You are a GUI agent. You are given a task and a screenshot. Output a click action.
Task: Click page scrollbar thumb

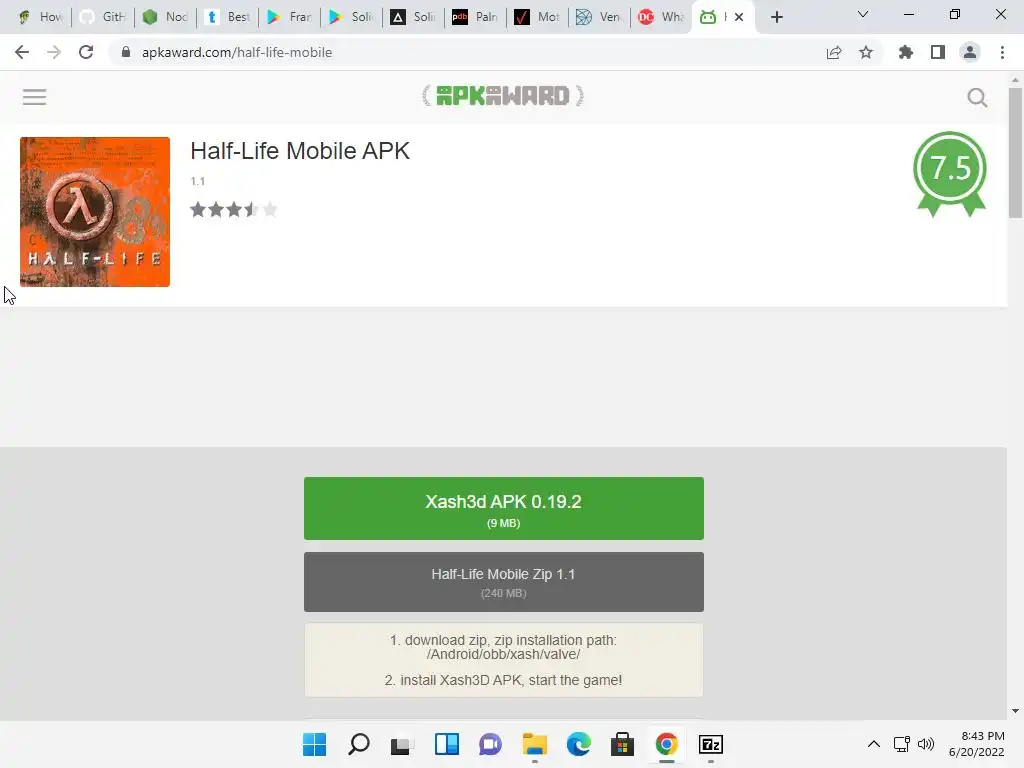tap(1015, 152)
